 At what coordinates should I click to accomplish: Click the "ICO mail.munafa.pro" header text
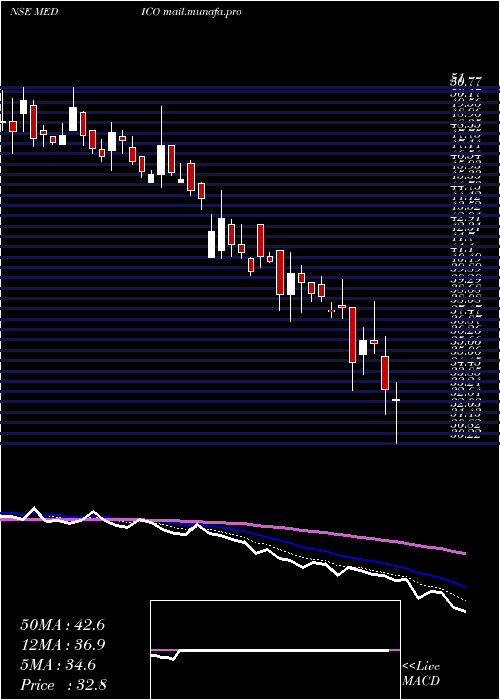191,12
